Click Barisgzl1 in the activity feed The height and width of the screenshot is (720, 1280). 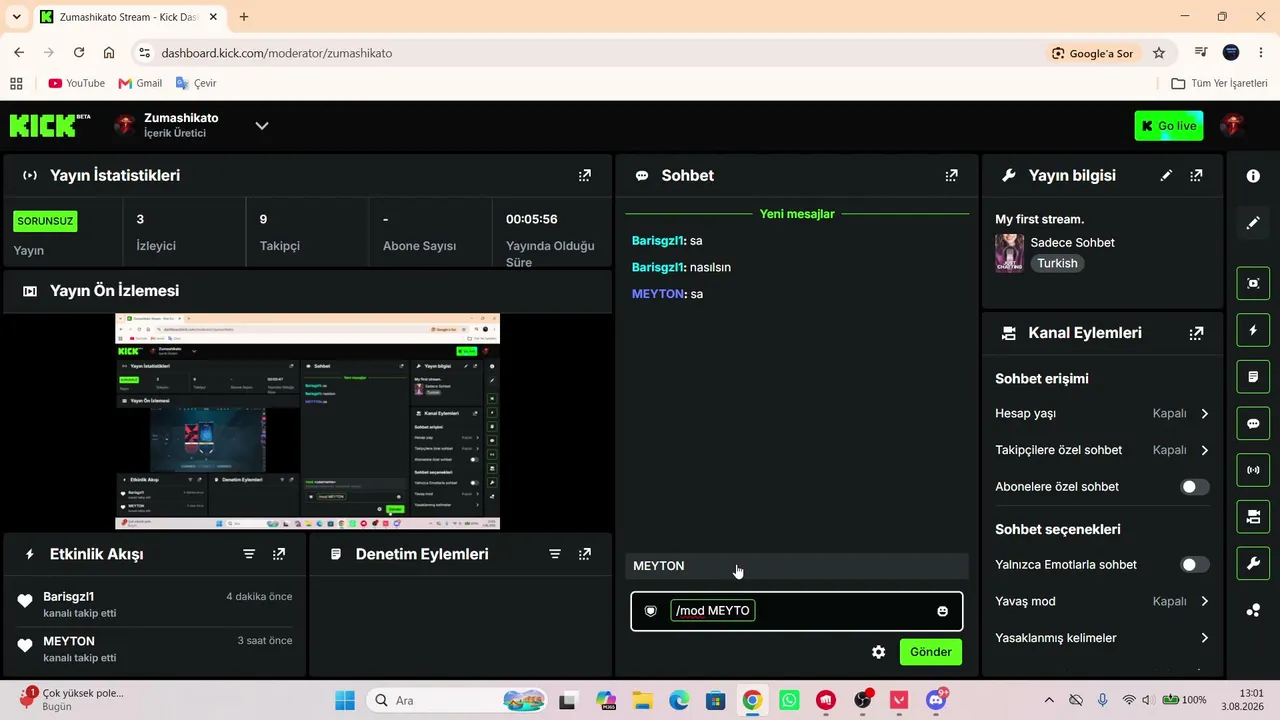click(x=68, y=597)
